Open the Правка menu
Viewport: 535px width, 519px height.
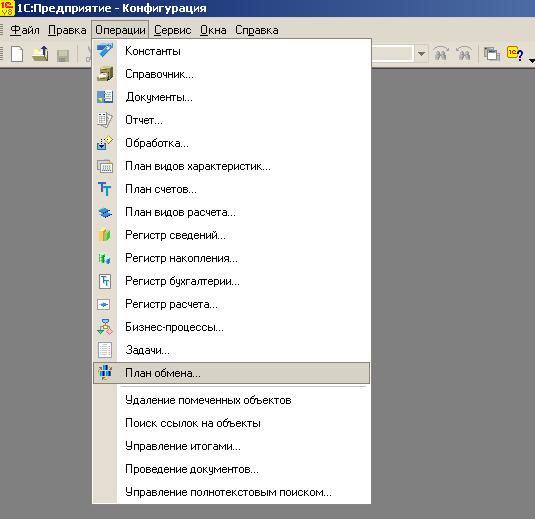pyautogui.click(x=67, y=30)
